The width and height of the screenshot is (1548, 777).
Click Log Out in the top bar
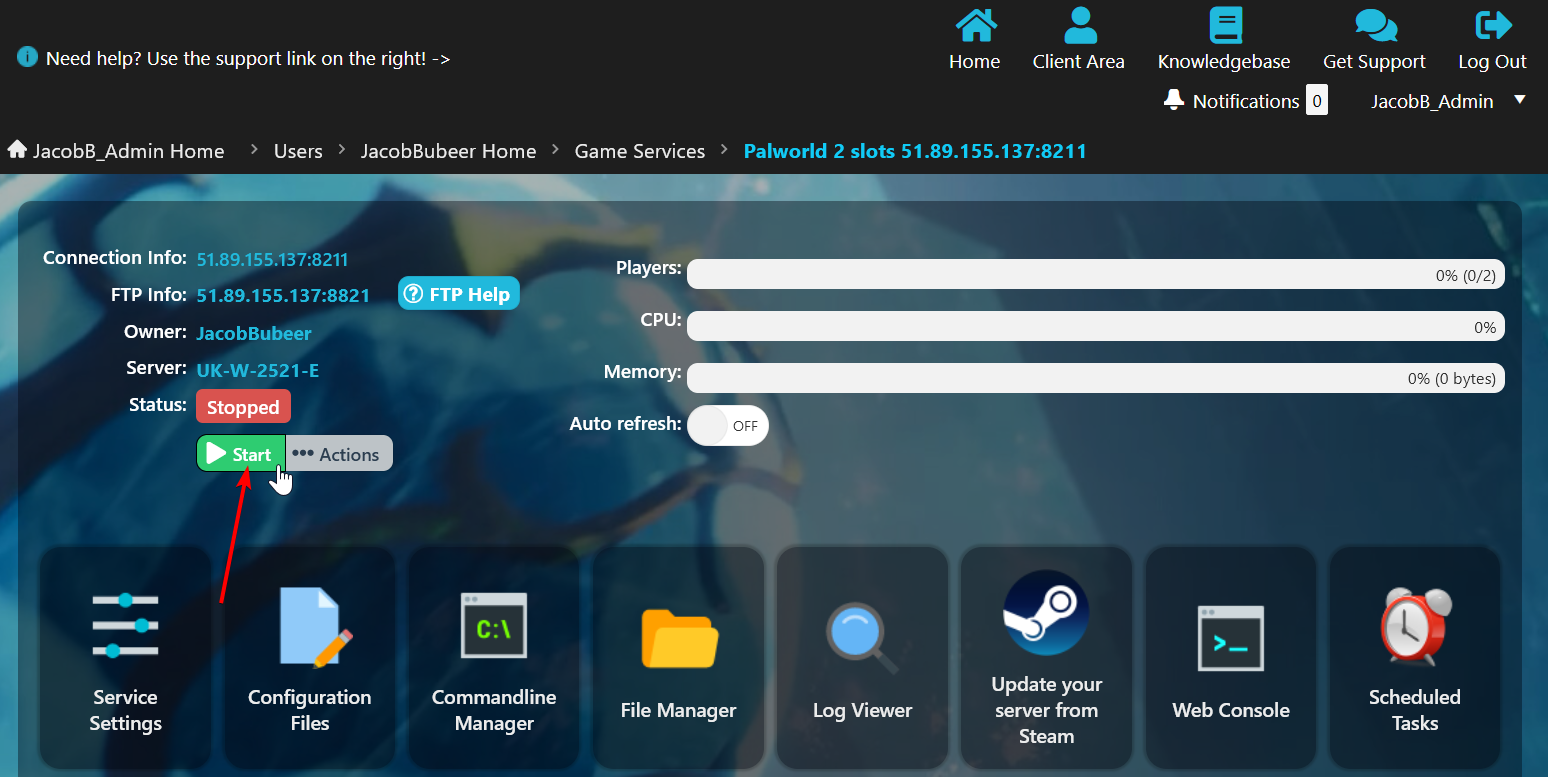pyautogui.click(x=1492, y=40)
